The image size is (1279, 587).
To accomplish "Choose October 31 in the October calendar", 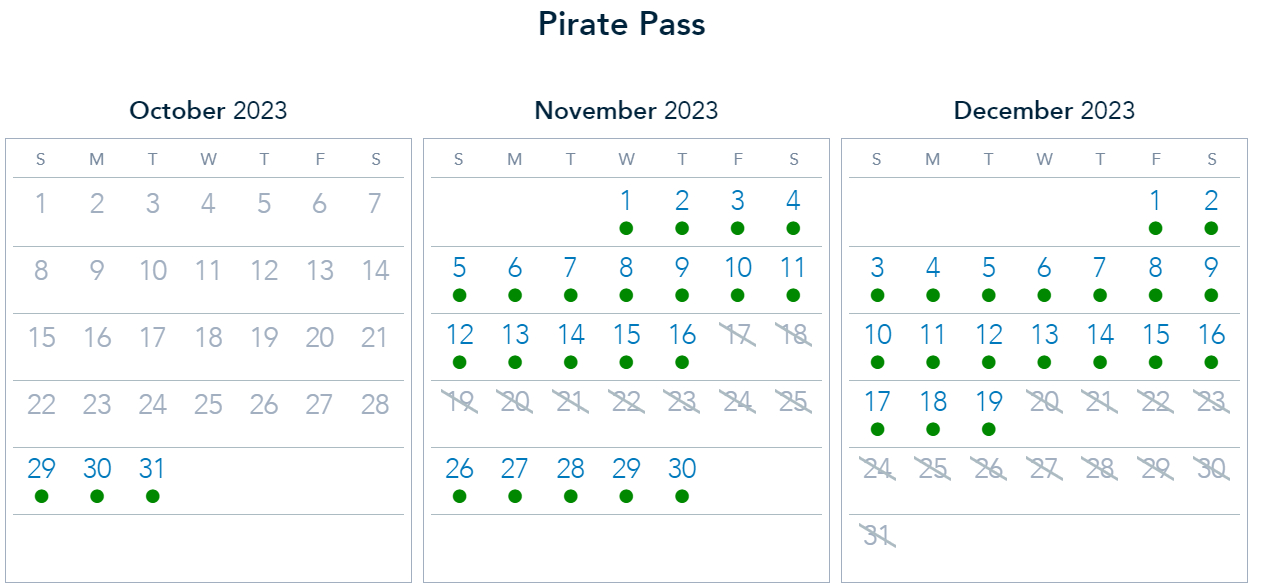I will [x=152, y=469].
